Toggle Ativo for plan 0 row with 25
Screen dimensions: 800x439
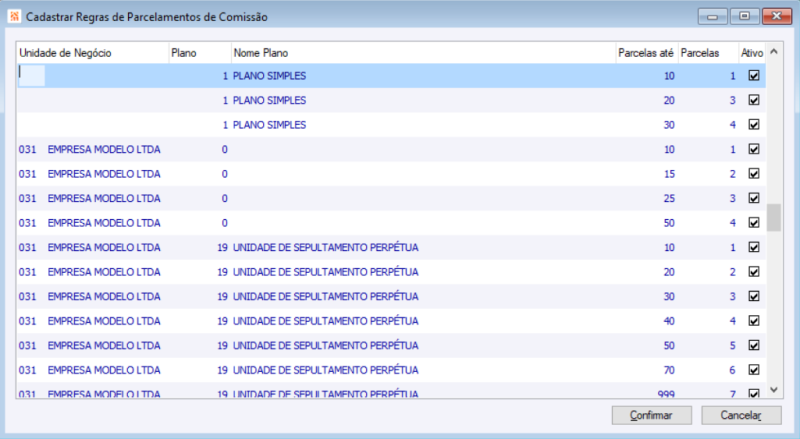(754, 198)
